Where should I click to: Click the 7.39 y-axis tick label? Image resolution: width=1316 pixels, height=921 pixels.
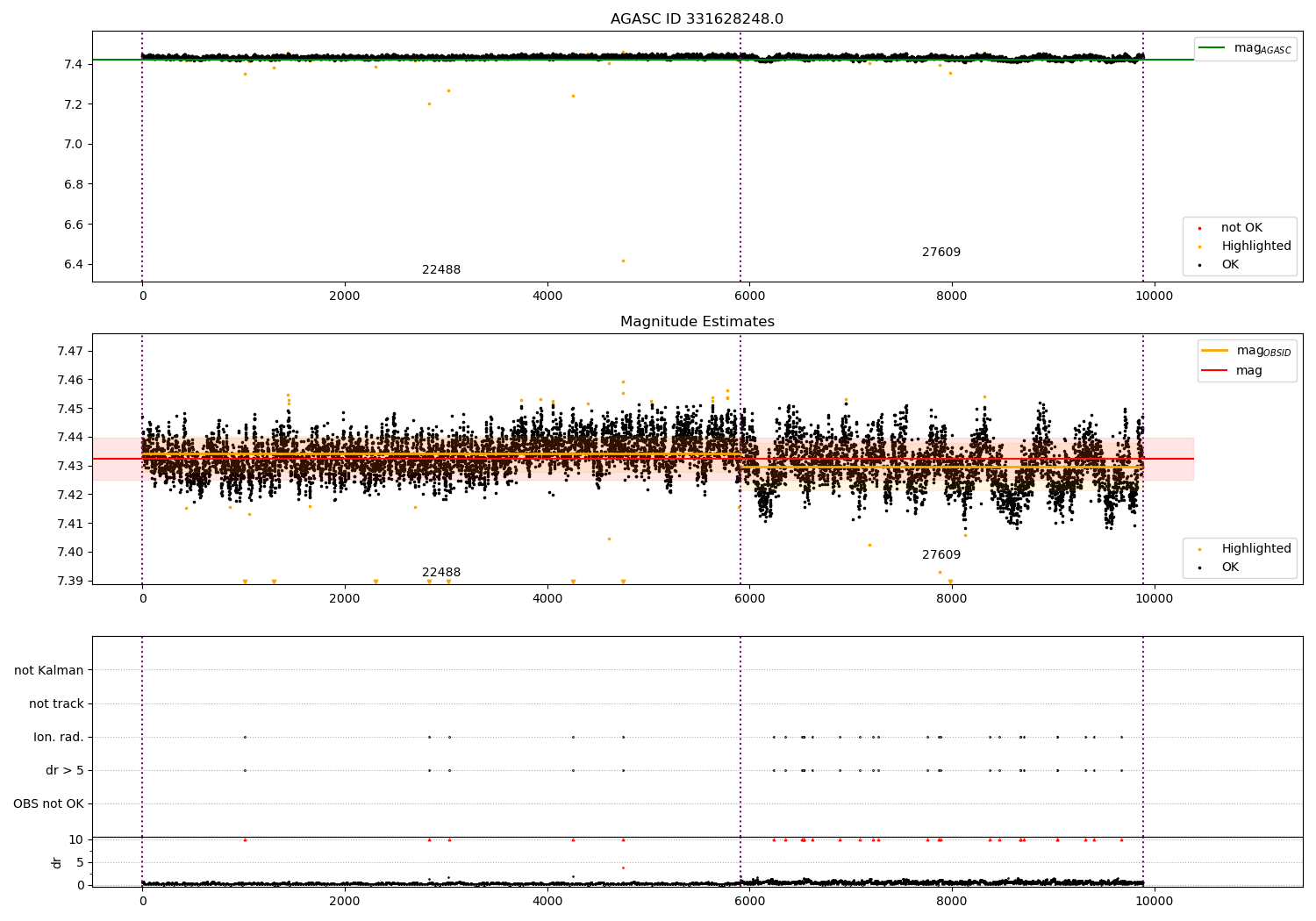tap(69, 582)
